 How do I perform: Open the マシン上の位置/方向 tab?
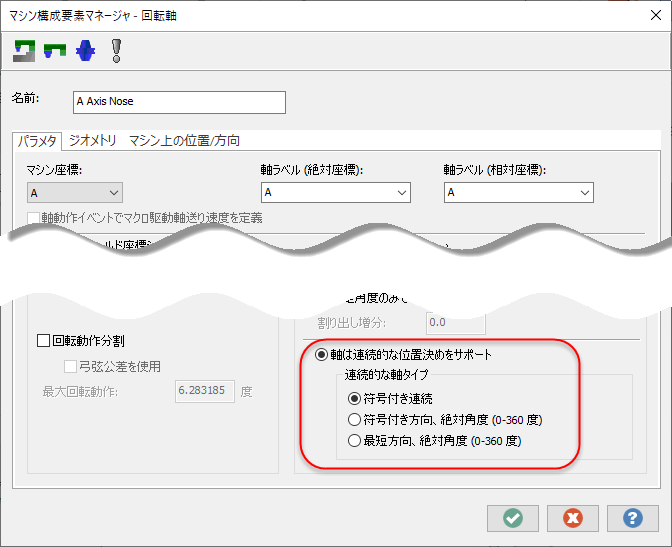[184, 141]
